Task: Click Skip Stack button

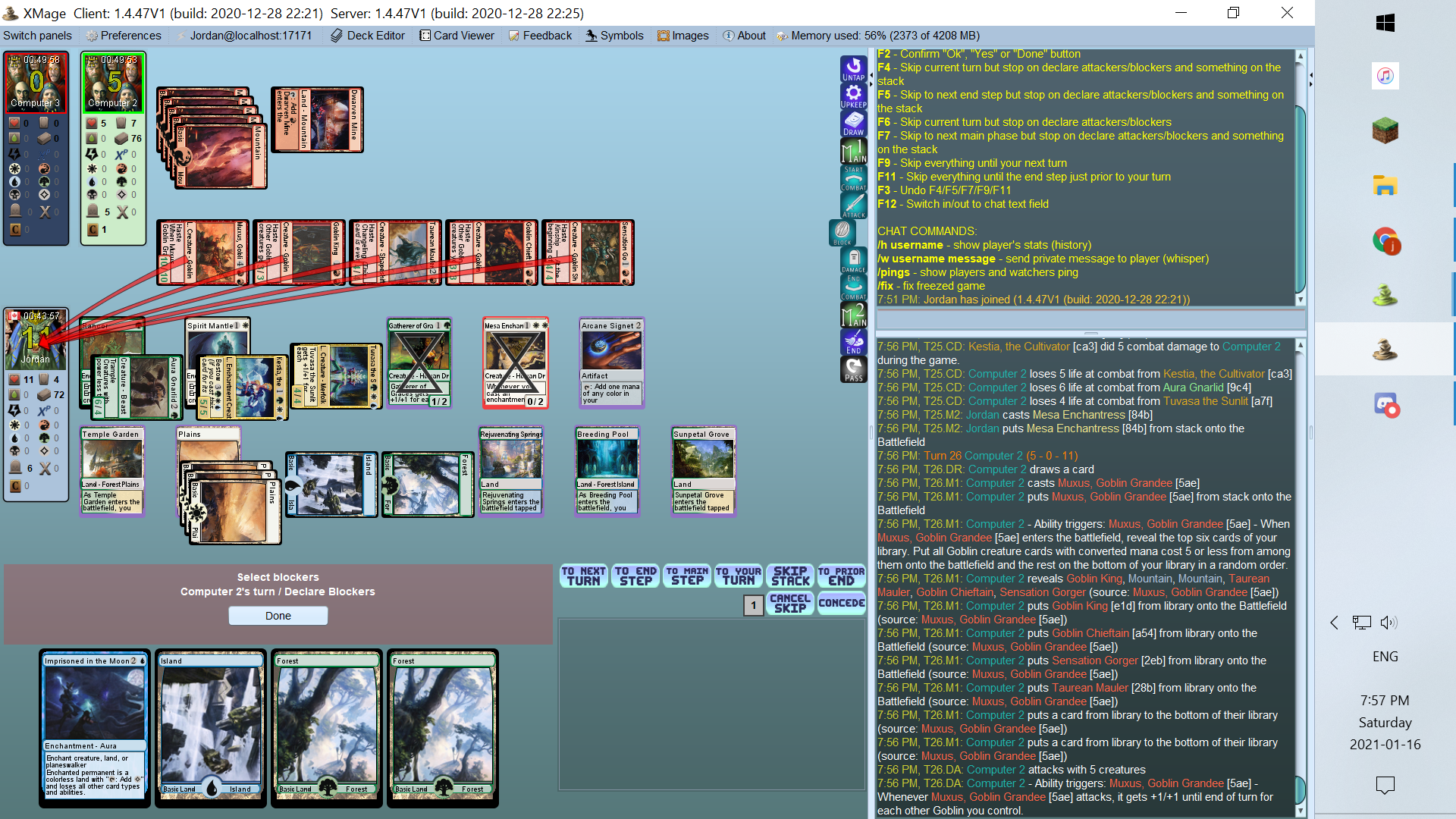Action: [x=790, y=576]
